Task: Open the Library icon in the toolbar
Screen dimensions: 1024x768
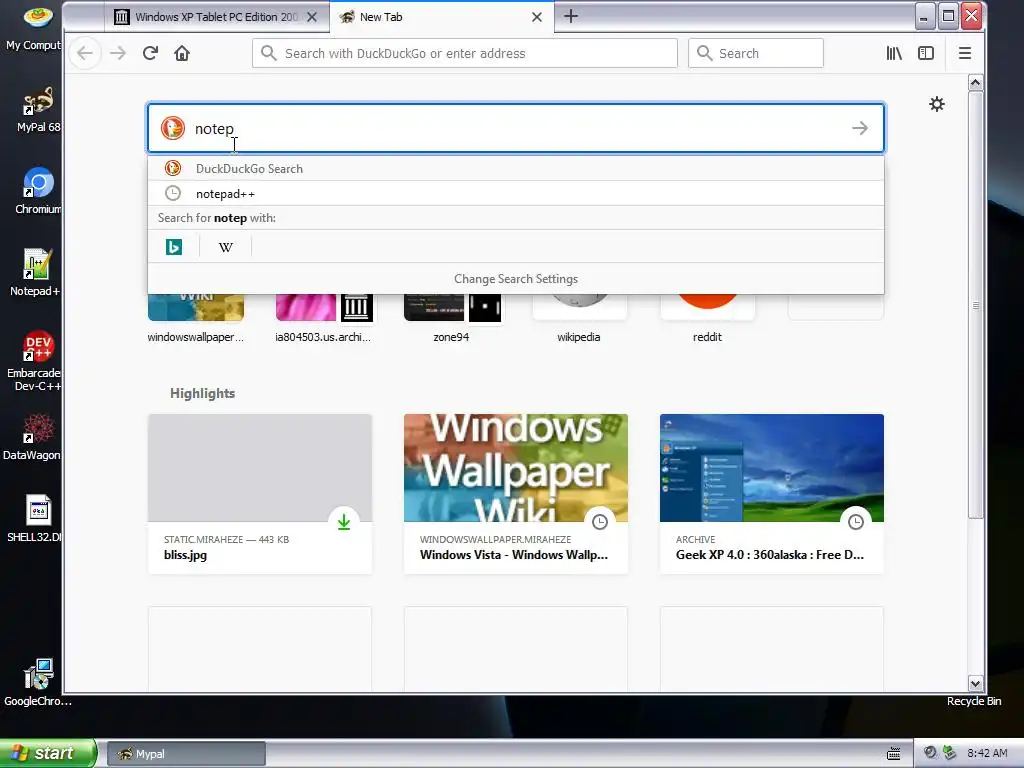Action: click(x=894, y=53)
